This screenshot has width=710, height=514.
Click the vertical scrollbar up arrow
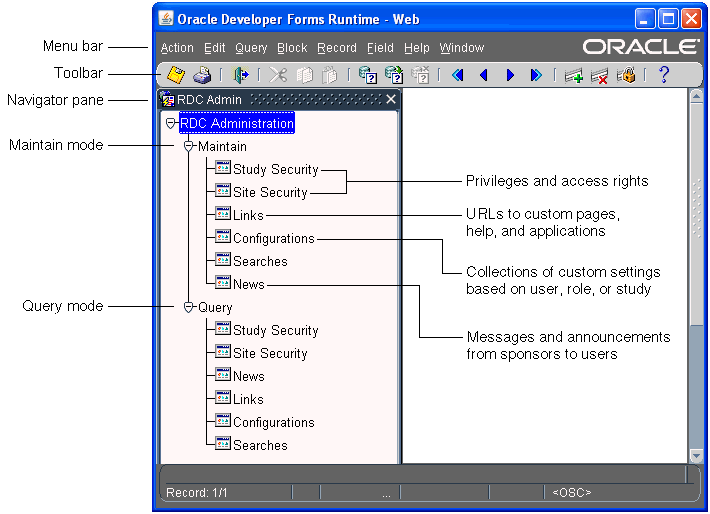coord(696,96)
